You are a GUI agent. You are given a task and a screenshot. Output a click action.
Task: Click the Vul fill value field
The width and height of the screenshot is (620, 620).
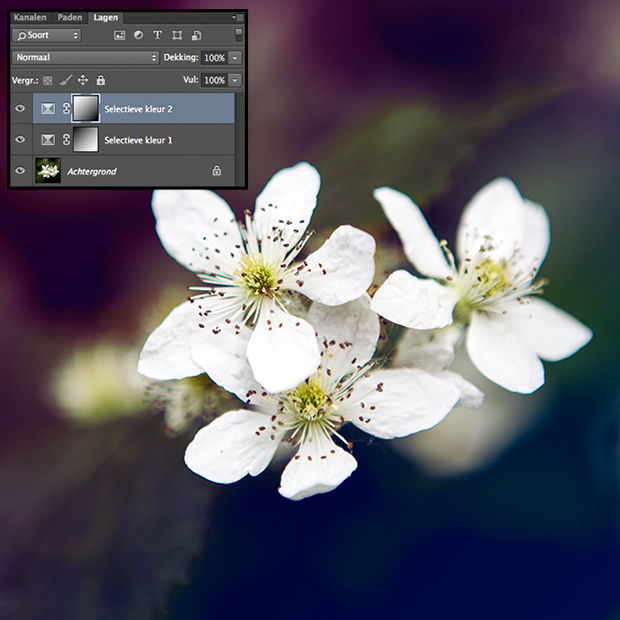(214, 80)
